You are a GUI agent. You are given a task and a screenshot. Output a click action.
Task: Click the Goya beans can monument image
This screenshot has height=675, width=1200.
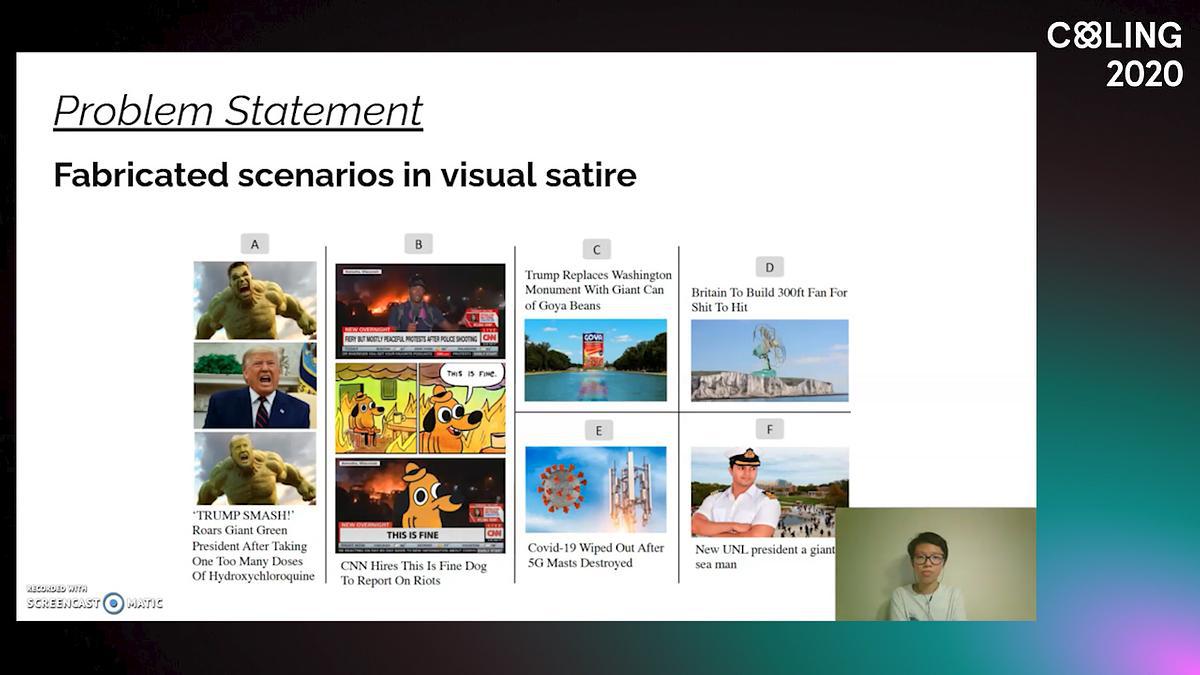(x=595, y=360)
